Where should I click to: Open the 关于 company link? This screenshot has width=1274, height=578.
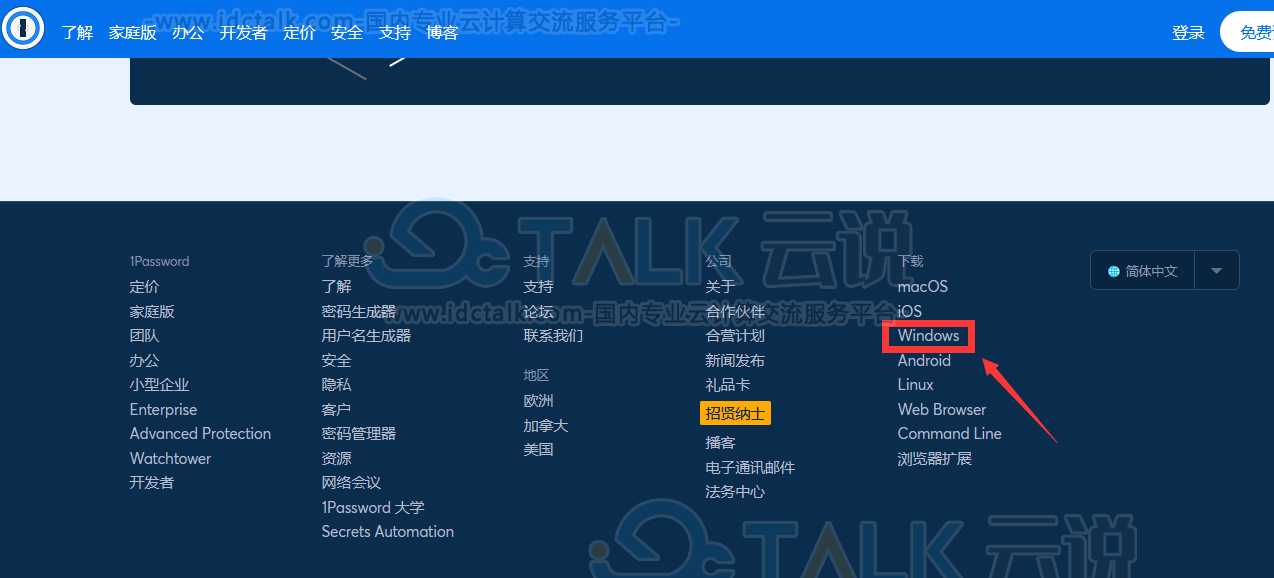pos(720,287)
